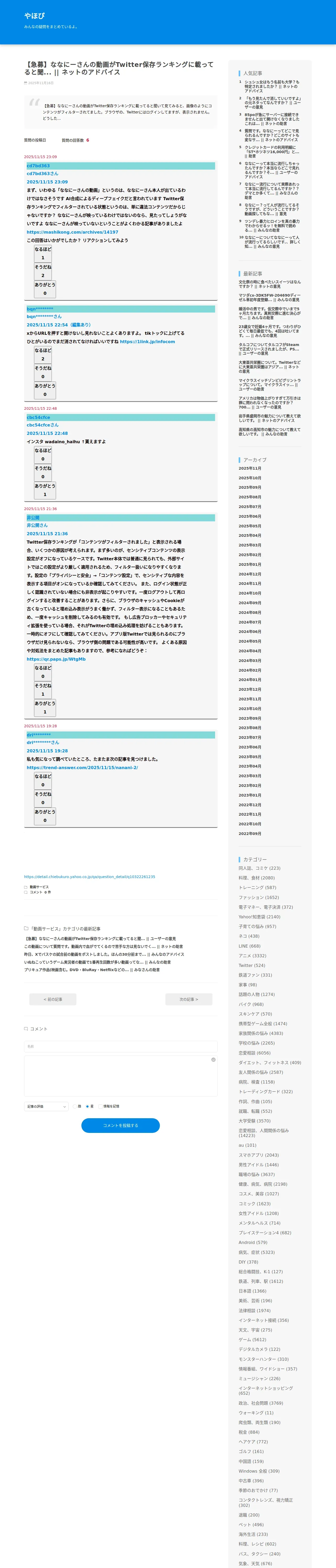Screen dimensions: 336x1568
Task: Open the 記事の評価 dropdown
Action: [x=46, y=1106]
